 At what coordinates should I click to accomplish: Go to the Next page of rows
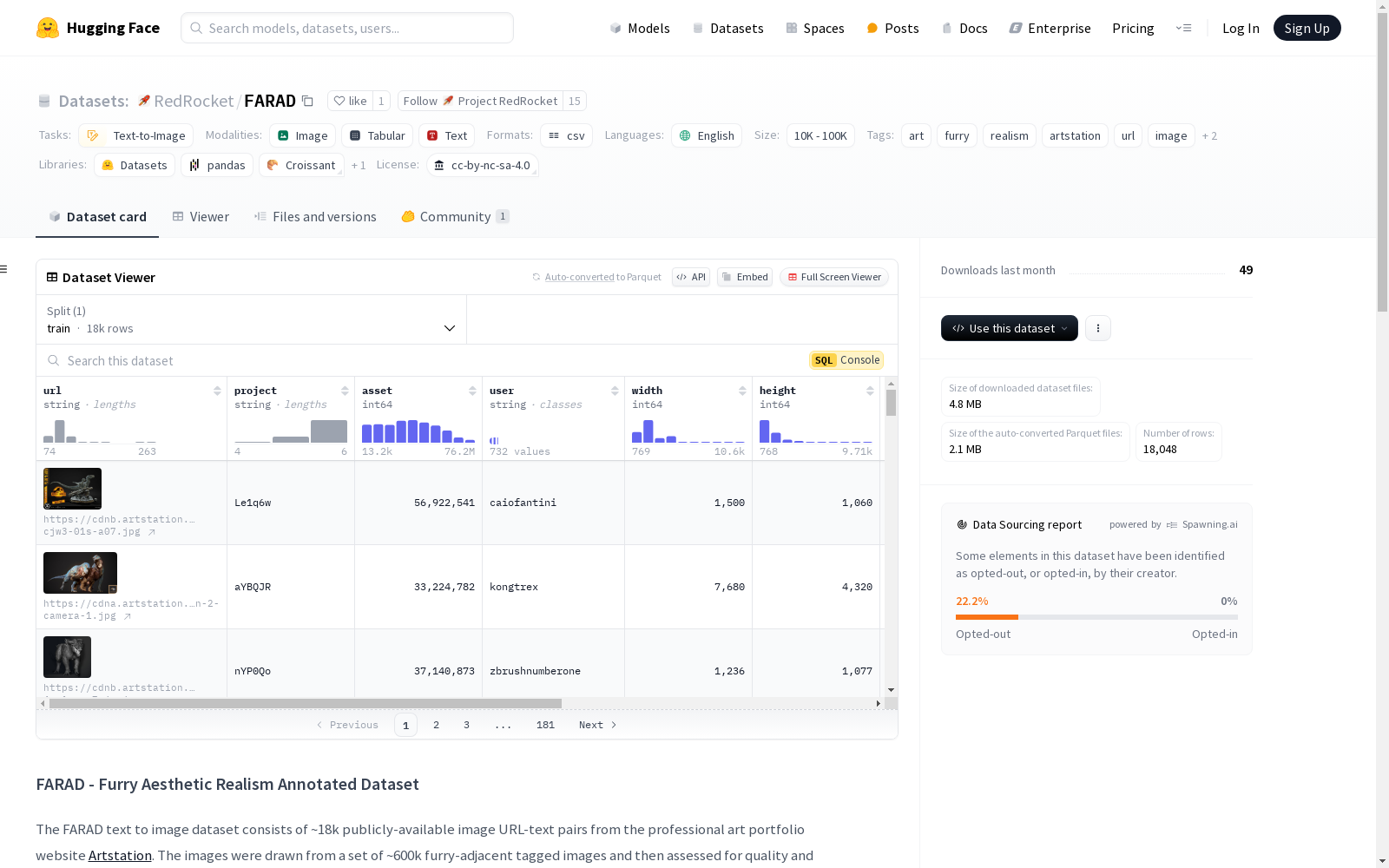coord(598,725)
